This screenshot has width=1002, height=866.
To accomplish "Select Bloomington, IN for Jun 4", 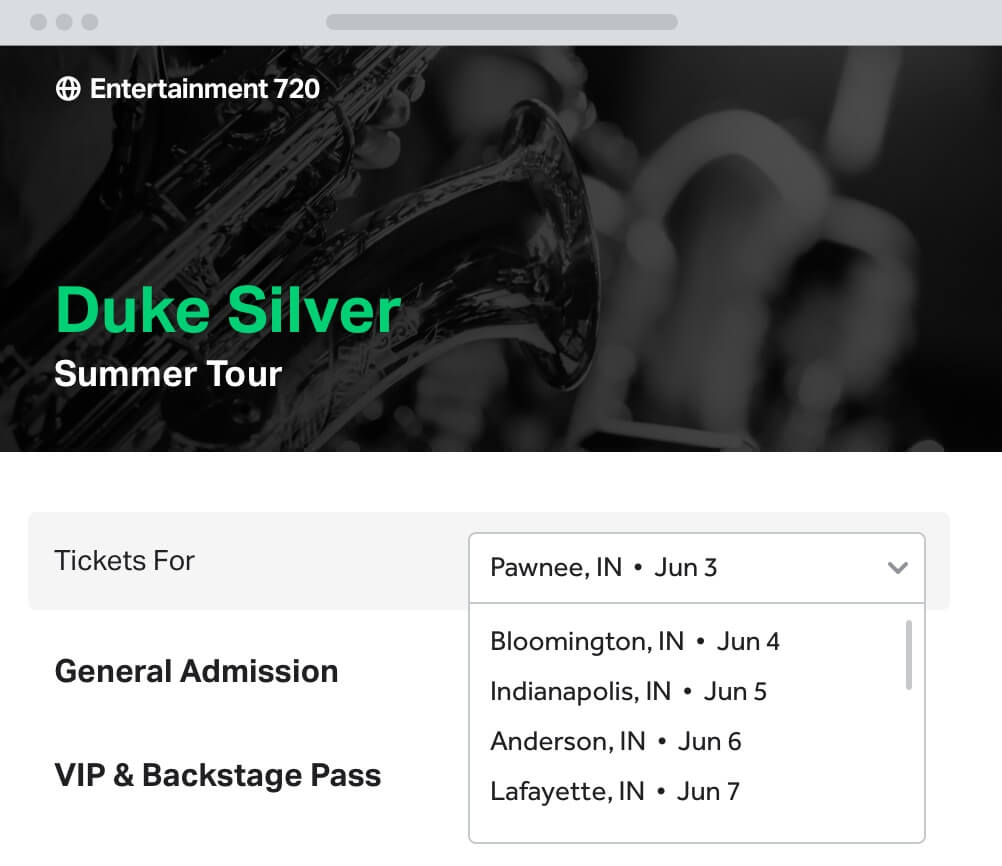I will point(636,641).
